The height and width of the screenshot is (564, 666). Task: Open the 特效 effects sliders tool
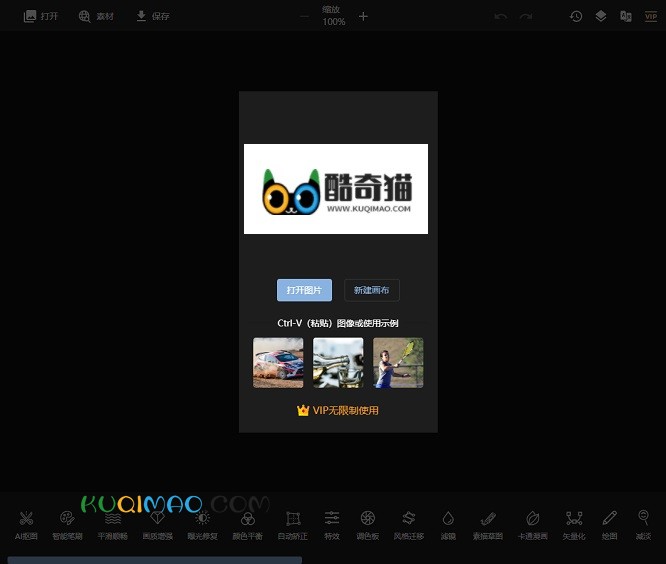(x=332, y=526)
